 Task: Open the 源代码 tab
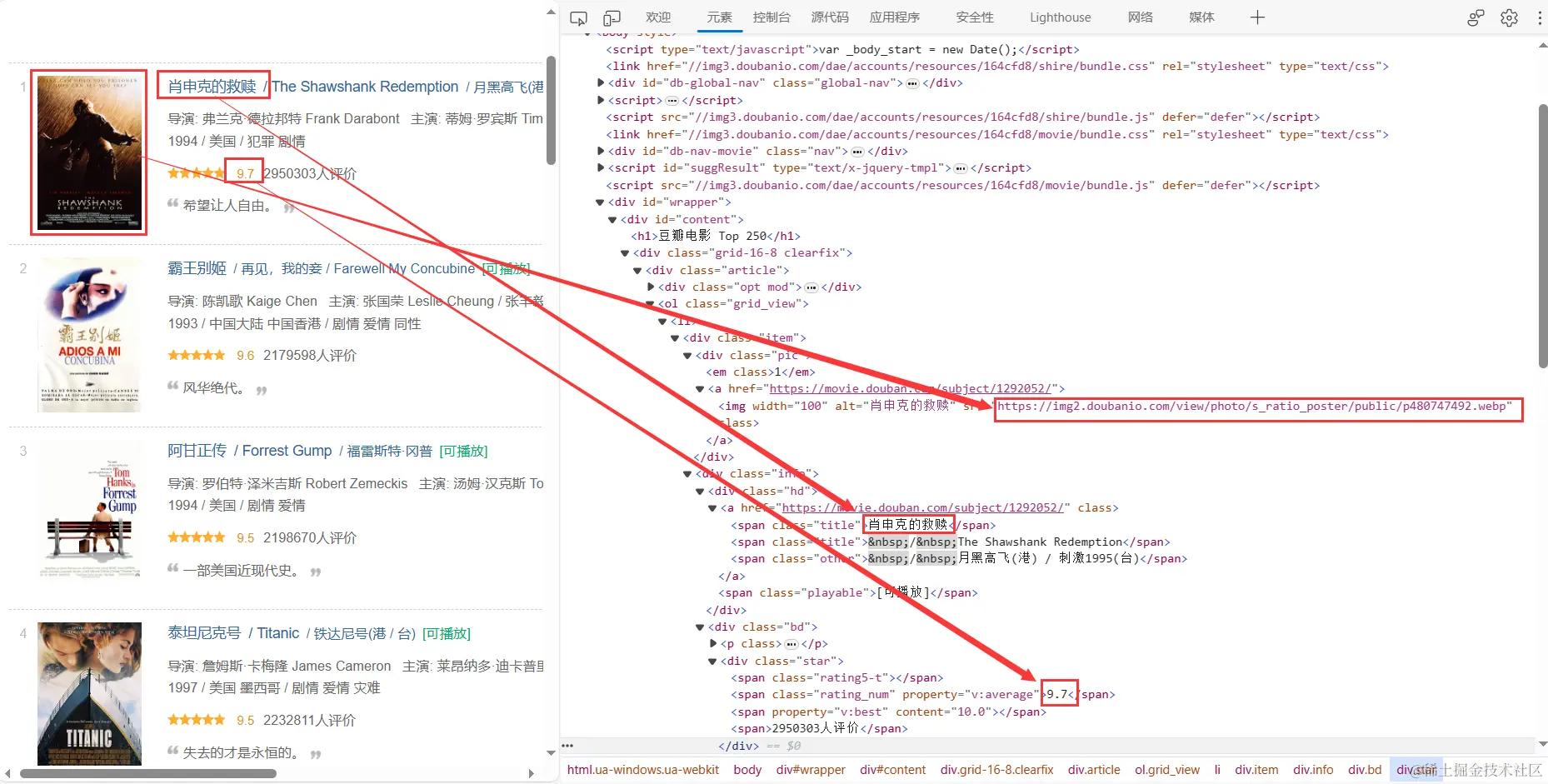coord(830,17)
